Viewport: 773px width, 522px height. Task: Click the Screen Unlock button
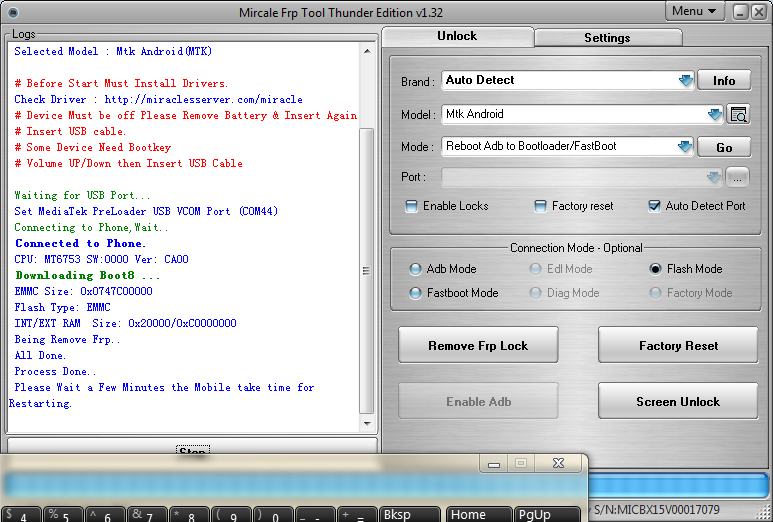tap(678, 401)
